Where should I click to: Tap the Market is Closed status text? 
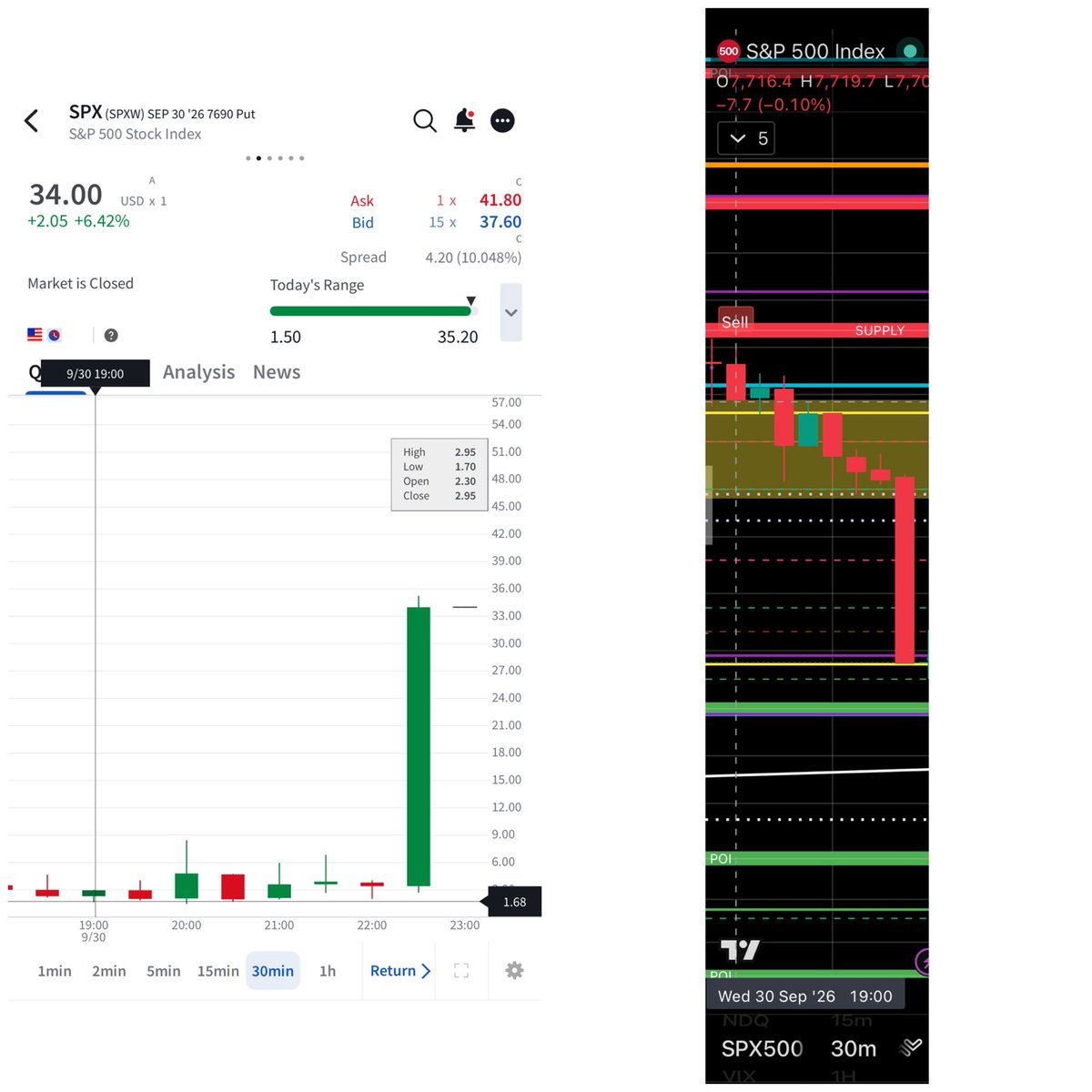pyautogui.click(x=80, y=283)
